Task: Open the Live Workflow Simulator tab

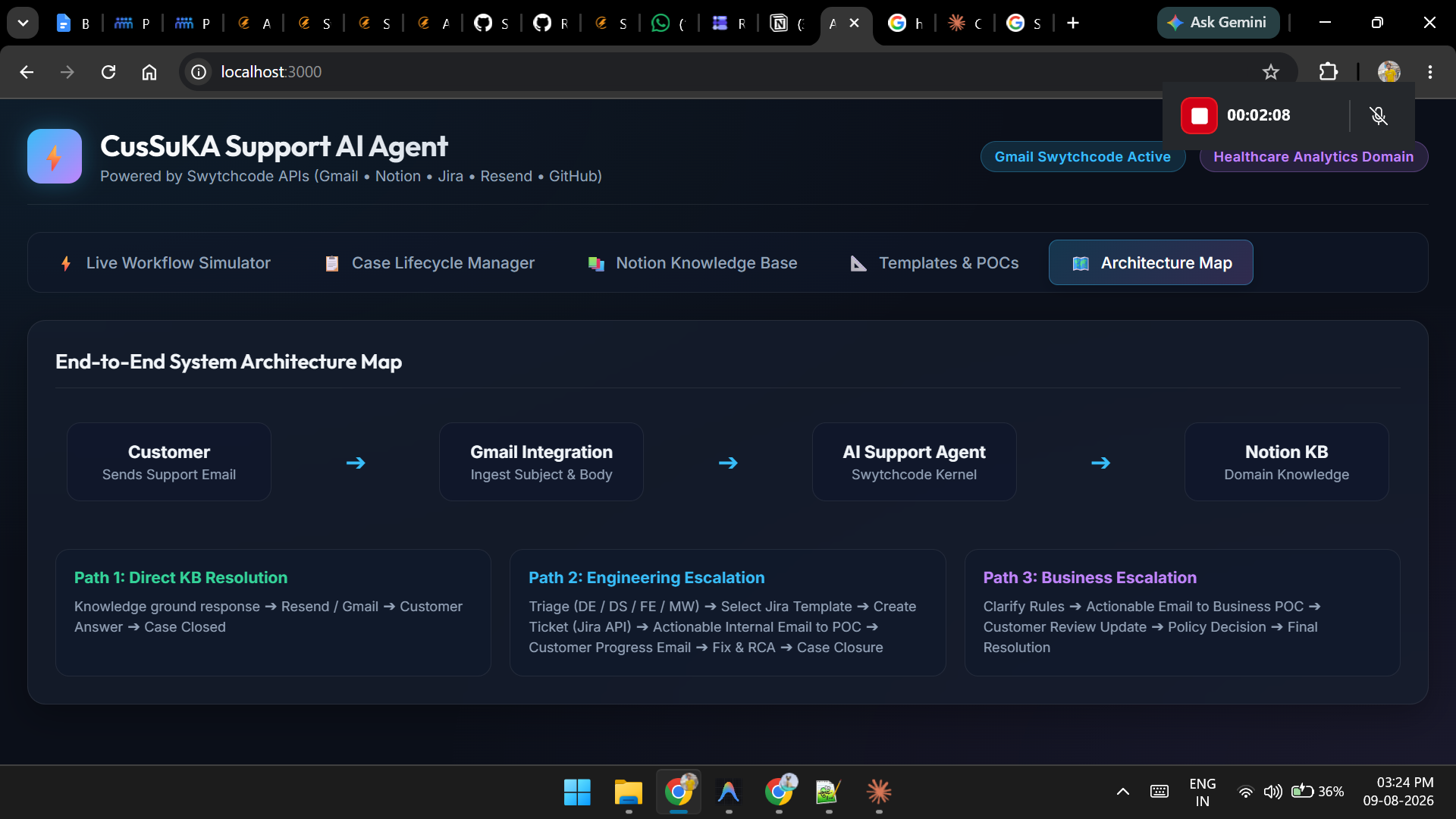Action: (165, 262)
